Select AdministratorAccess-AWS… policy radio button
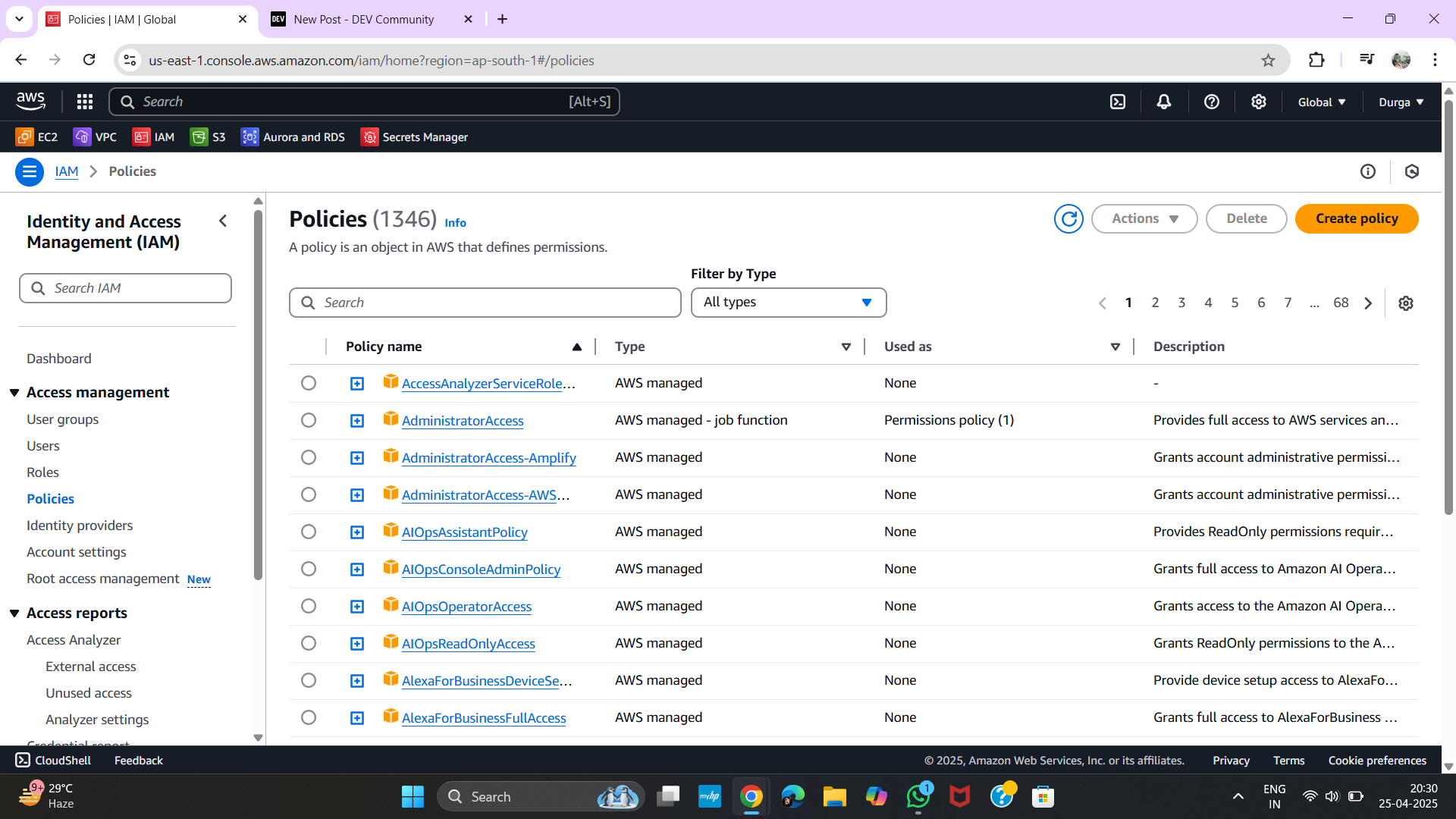 309,494
